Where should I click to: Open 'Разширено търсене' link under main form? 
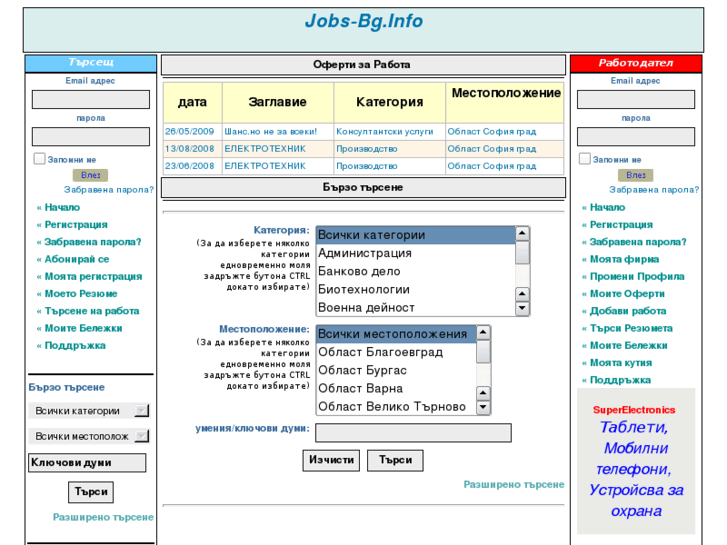point(513,484)
